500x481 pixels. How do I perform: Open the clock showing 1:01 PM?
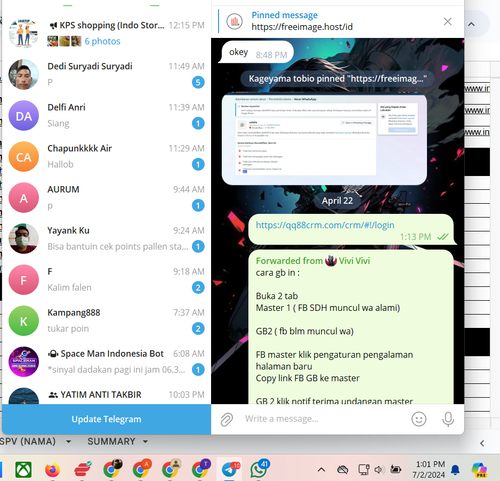pyautogui.click(x=430, y=469)
